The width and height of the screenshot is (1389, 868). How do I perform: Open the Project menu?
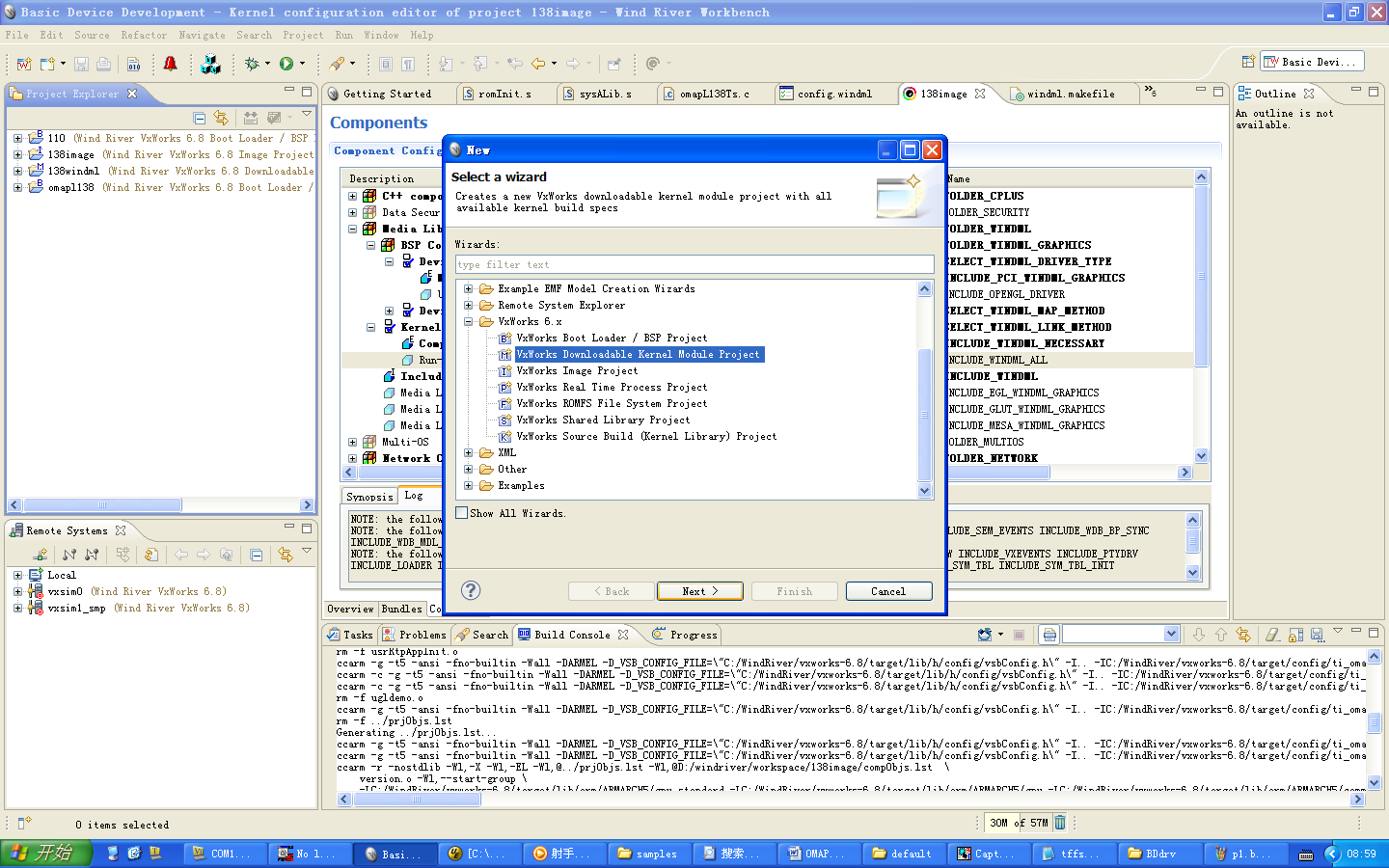point(303,35)
